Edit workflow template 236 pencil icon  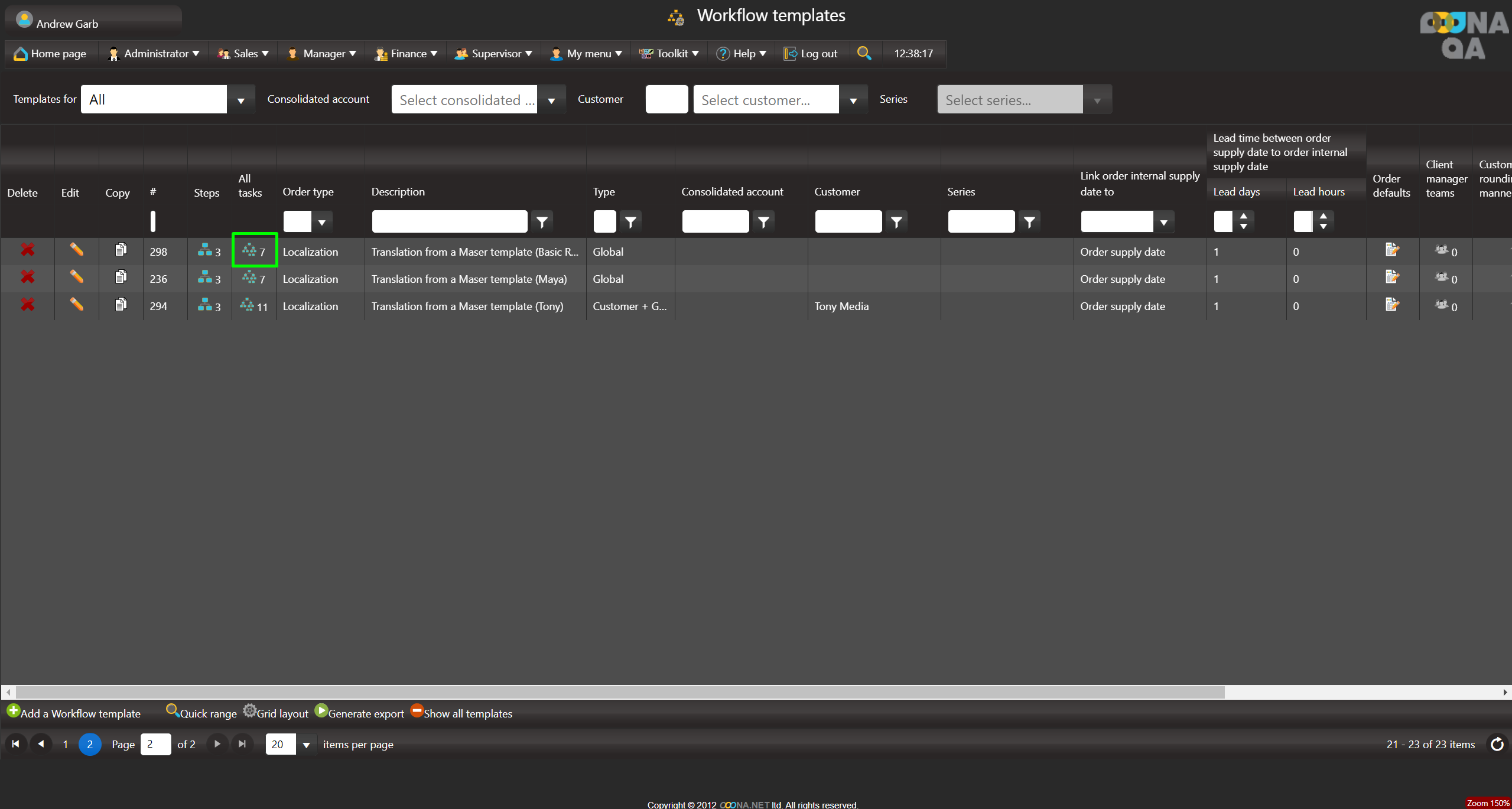(76, 277)
